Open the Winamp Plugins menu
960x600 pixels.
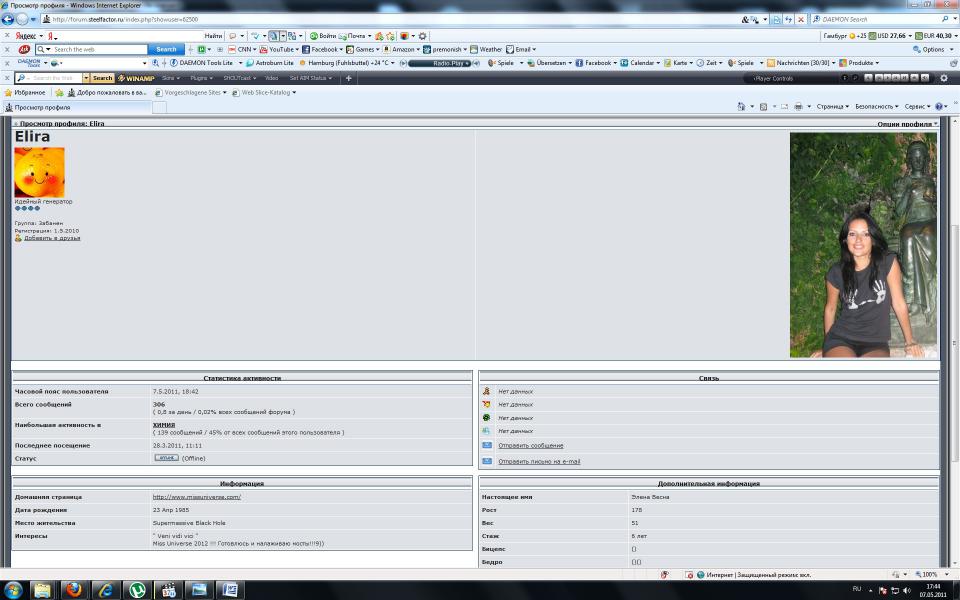(201, 78)
